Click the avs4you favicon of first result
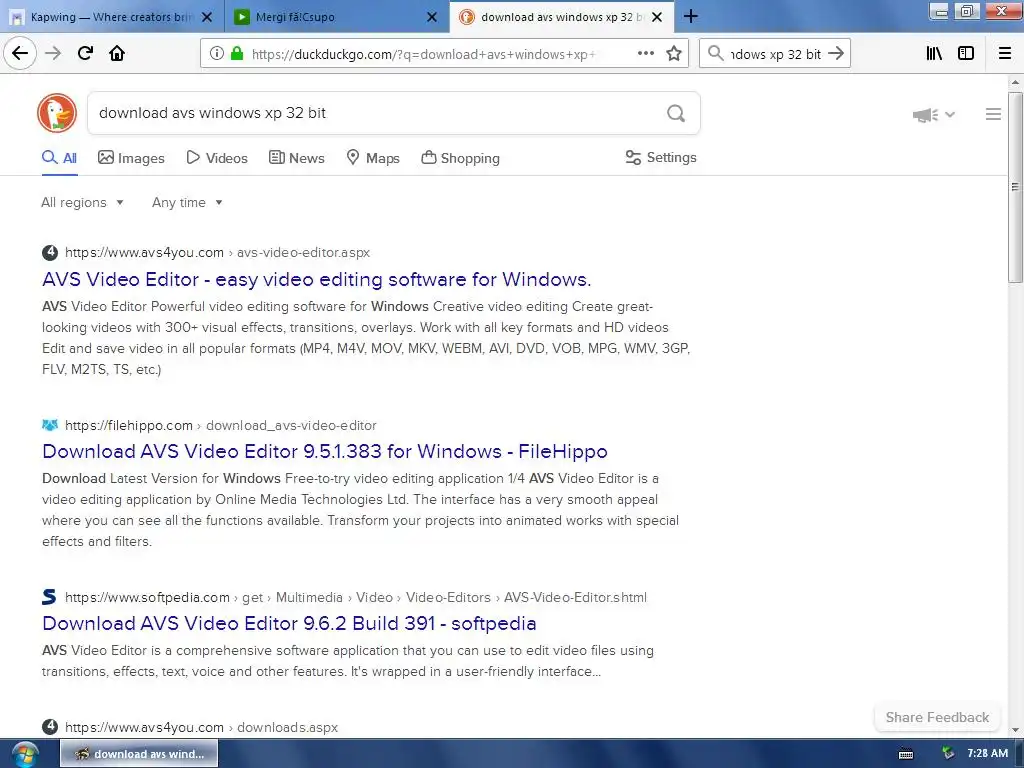 point(50,252)
